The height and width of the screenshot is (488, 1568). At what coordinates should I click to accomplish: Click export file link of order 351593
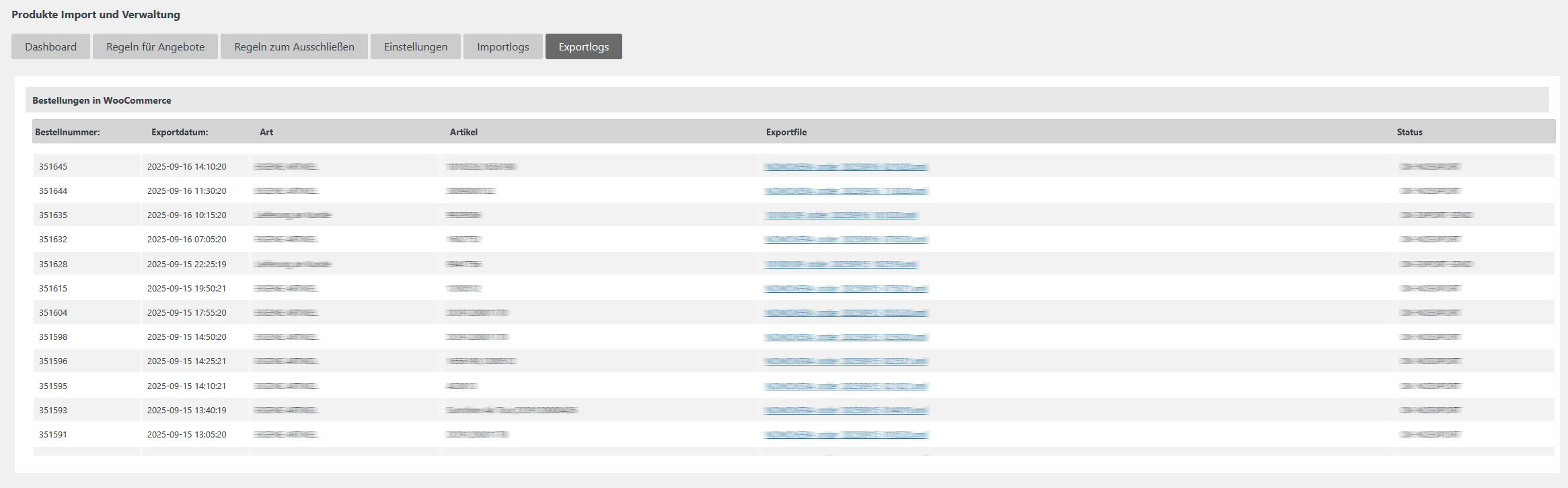[846, 411]
